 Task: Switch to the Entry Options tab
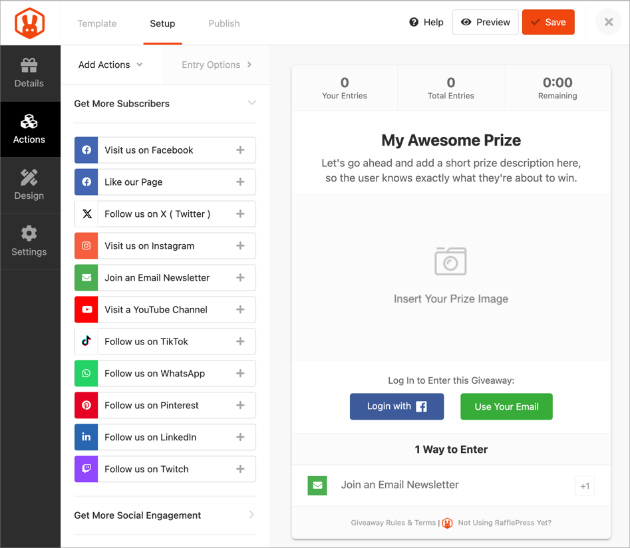pos(216,65)
